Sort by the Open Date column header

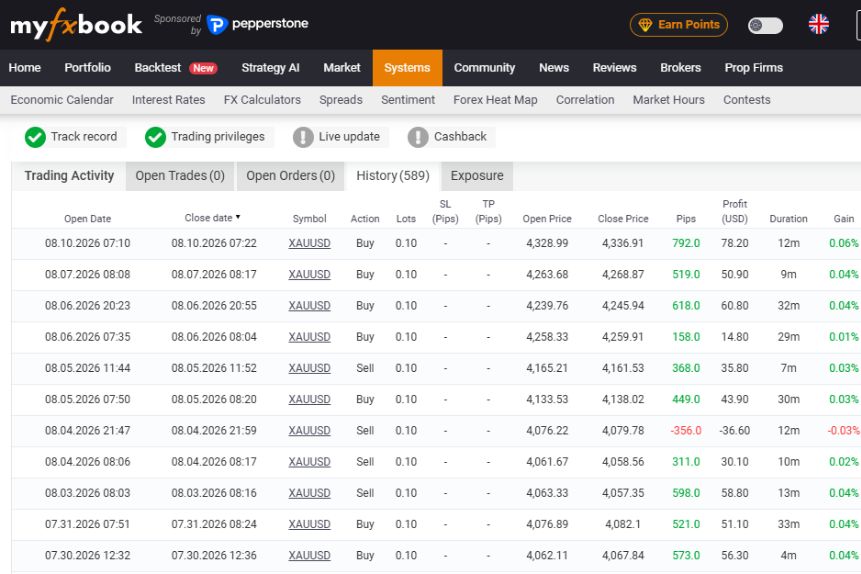pyautogui.click(x=87, y=219)
